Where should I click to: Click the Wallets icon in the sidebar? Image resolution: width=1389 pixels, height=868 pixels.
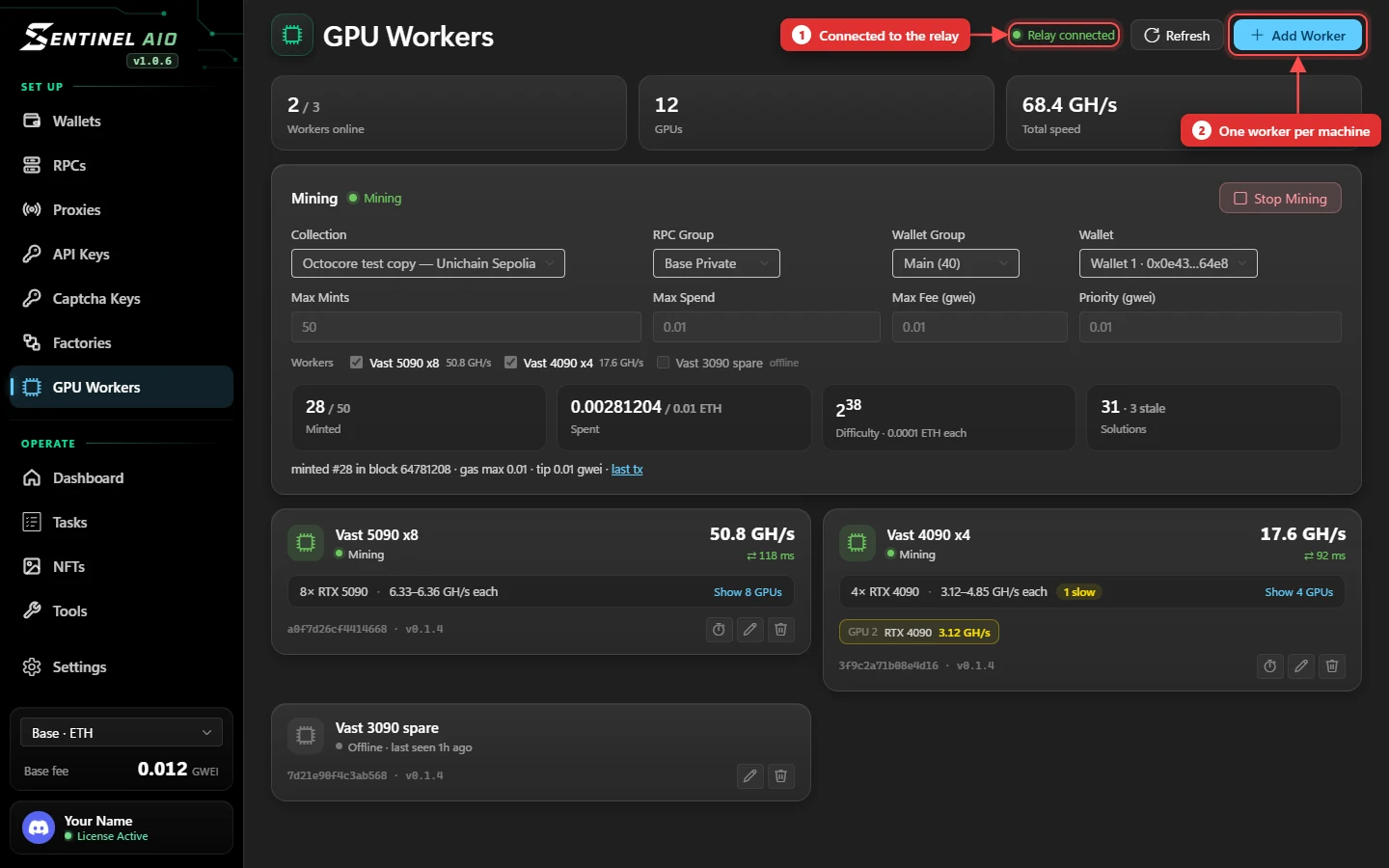[32, 122]
